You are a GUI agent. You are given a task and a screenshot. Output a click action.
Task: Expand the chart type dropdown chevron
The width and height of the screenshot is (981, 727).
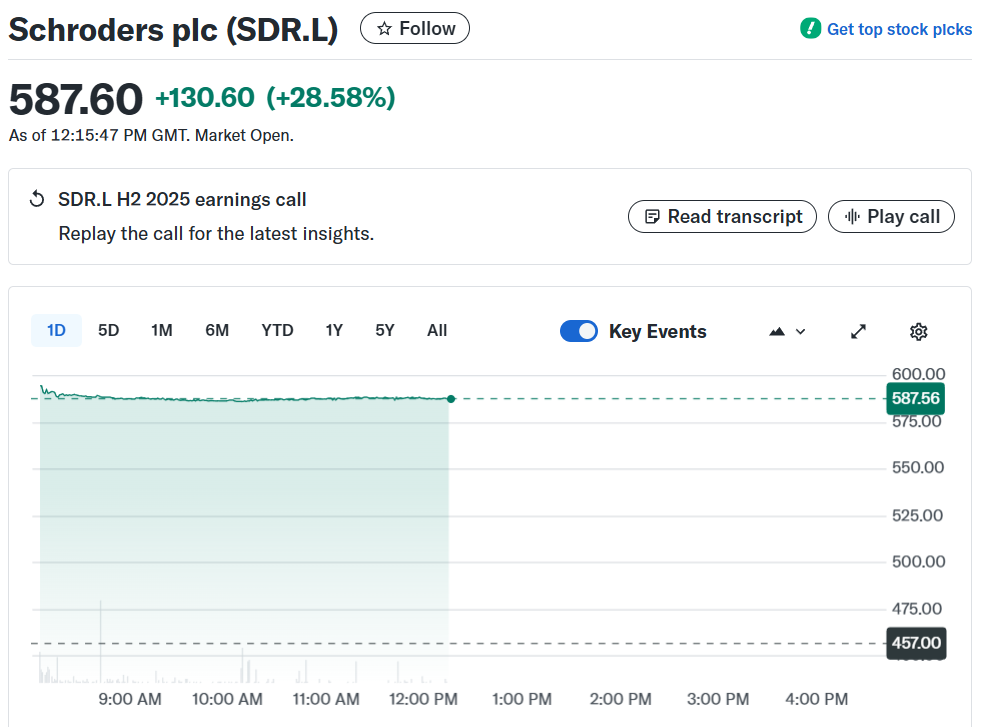(800, 332)
